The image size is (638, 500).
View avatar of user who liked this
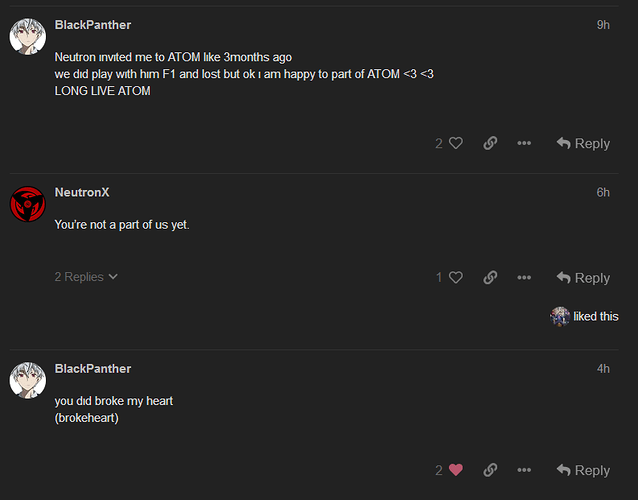pyautogui.click(x=560, y=317)
